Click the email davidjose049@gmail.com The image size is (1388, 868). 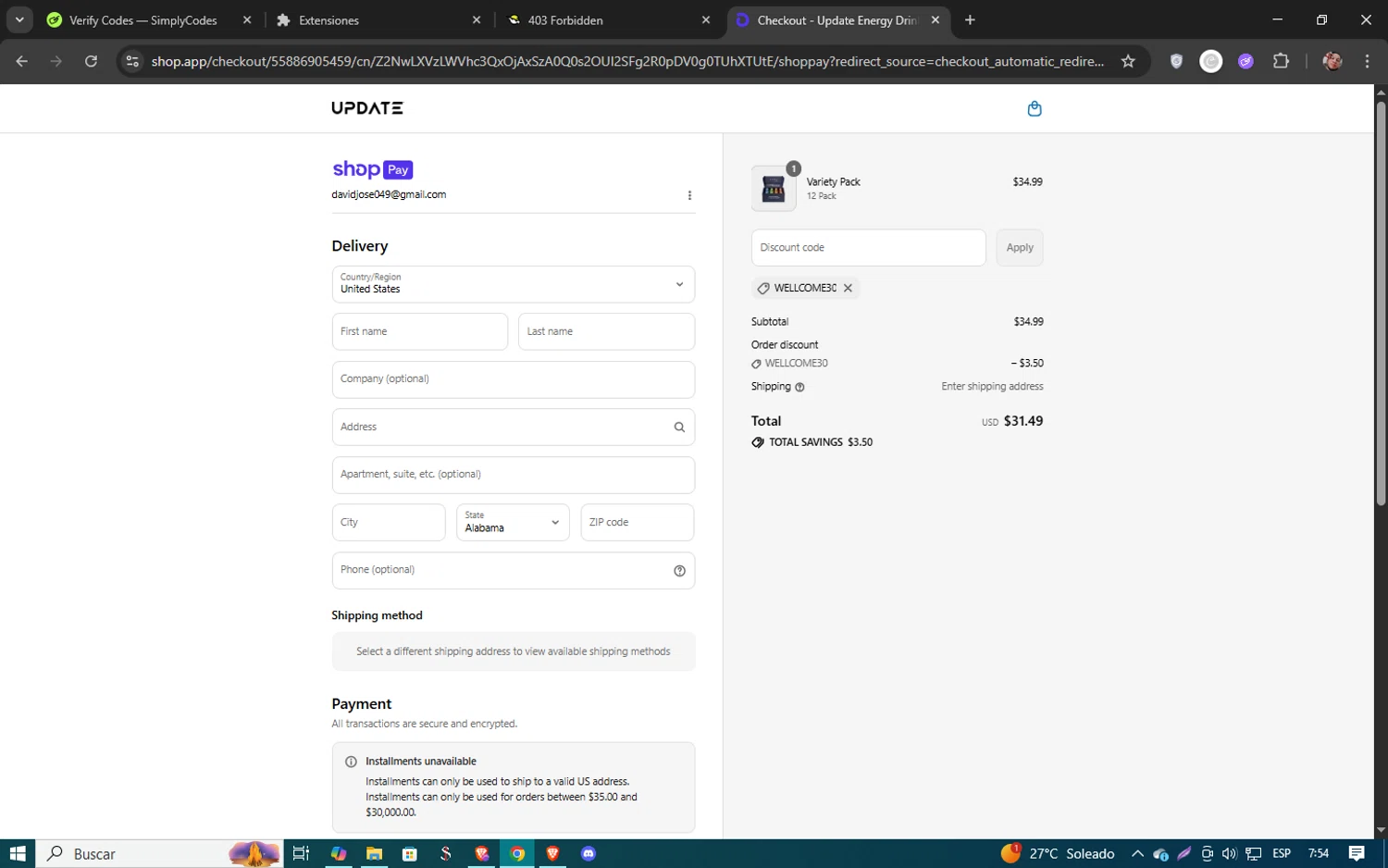pyautogui.click(x=389, y=194)
